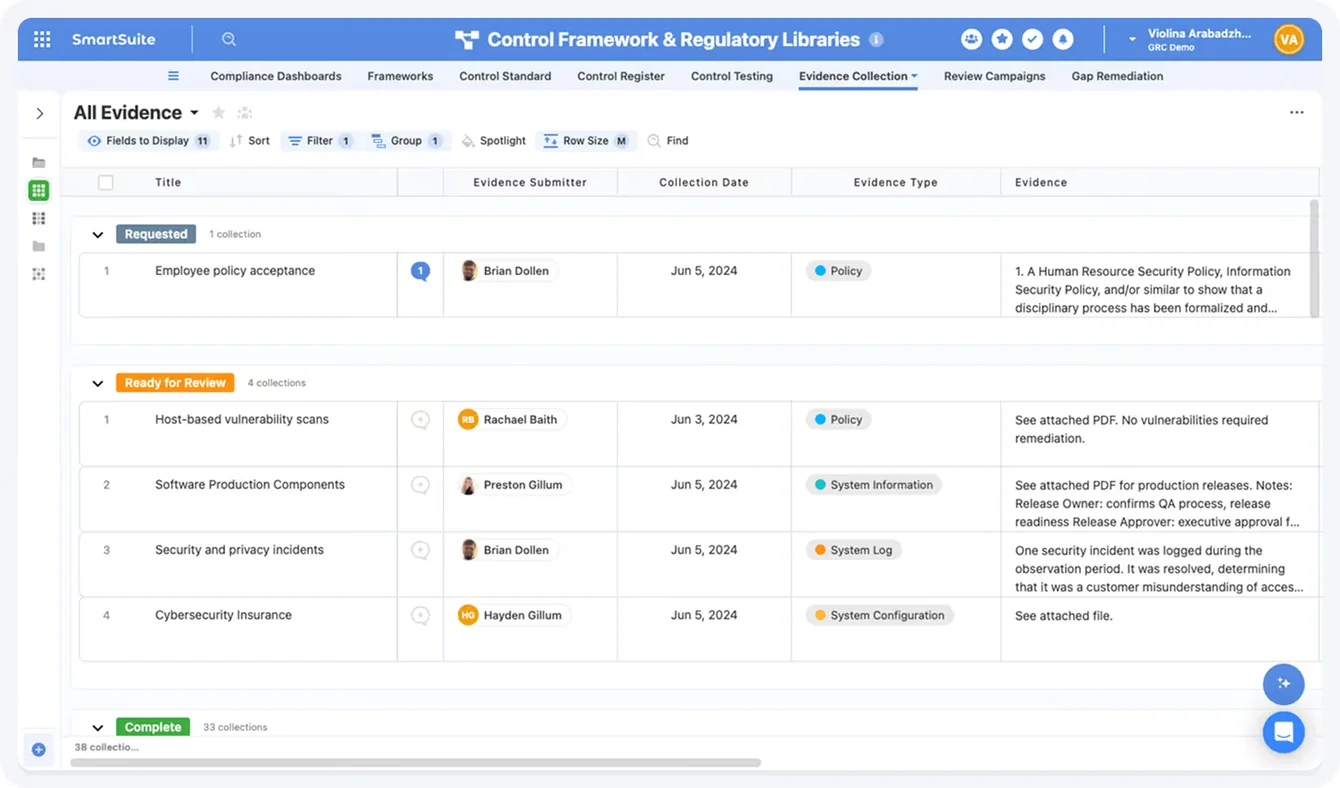Viewport: 1340px width, 788px height.
Task: Open the Row Size selector
Action: 586,141
